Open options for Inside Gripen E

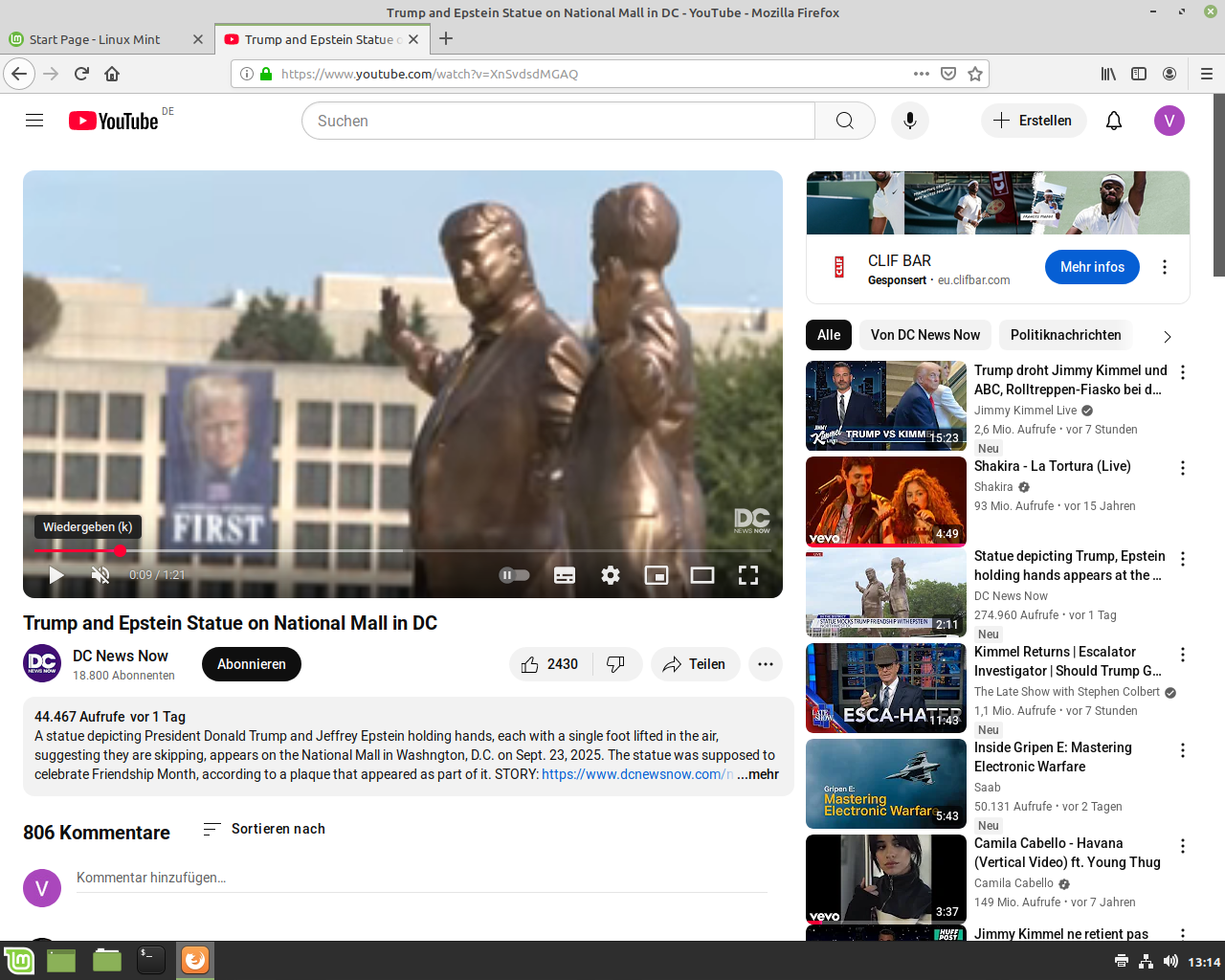coord(1183,750)
